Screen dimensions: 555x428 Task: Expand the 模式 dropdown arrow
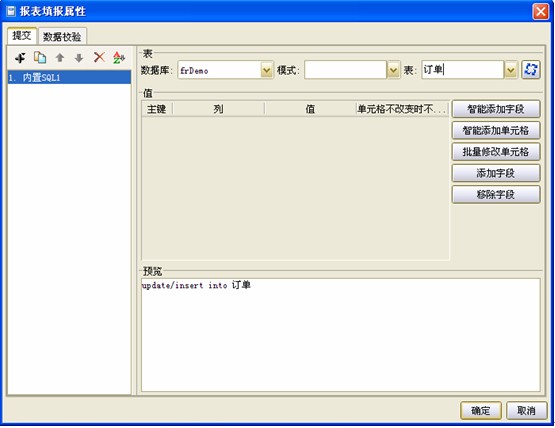(x=393, y=70)
